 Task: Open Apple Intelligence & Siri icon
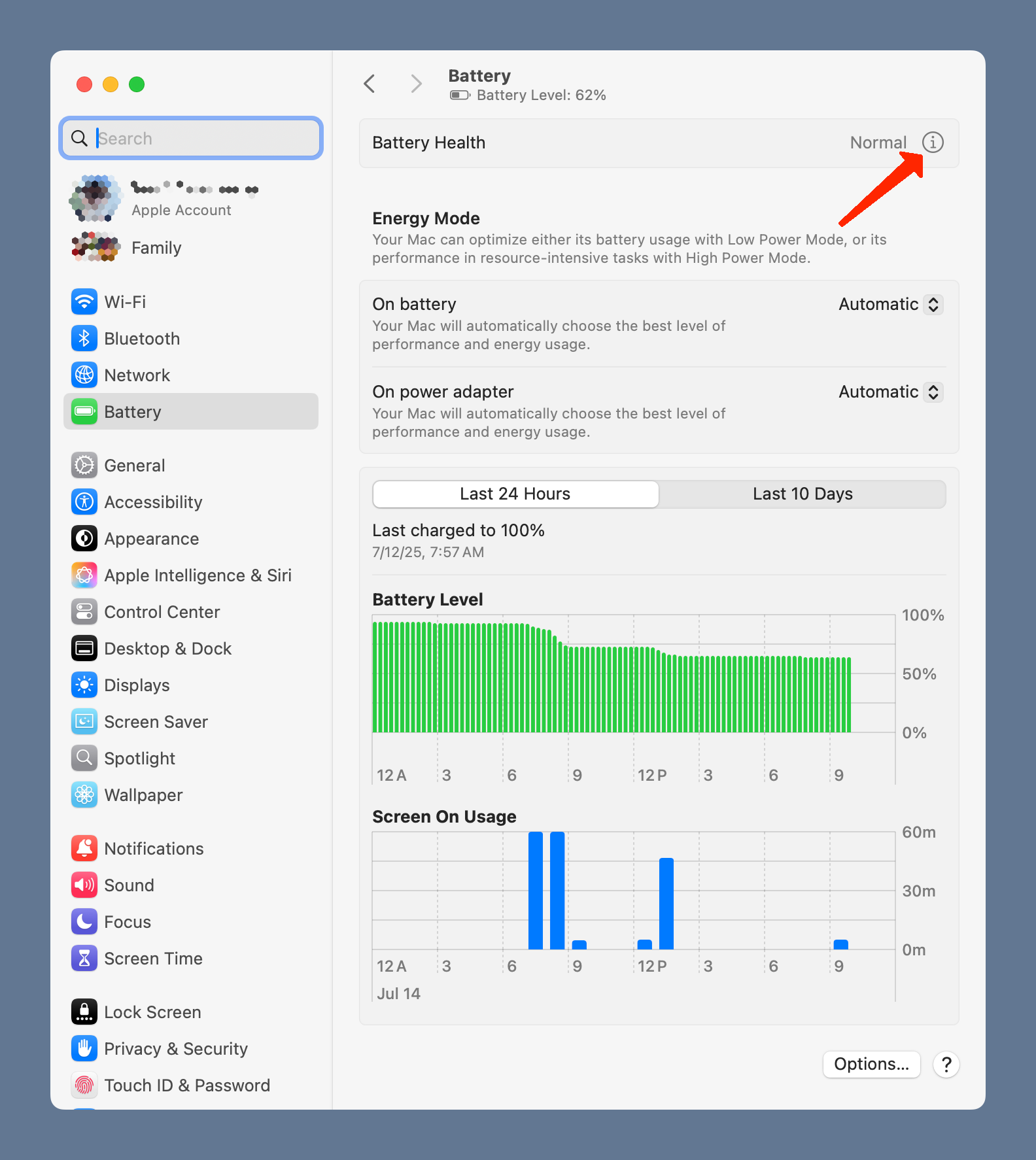point(84,575)
